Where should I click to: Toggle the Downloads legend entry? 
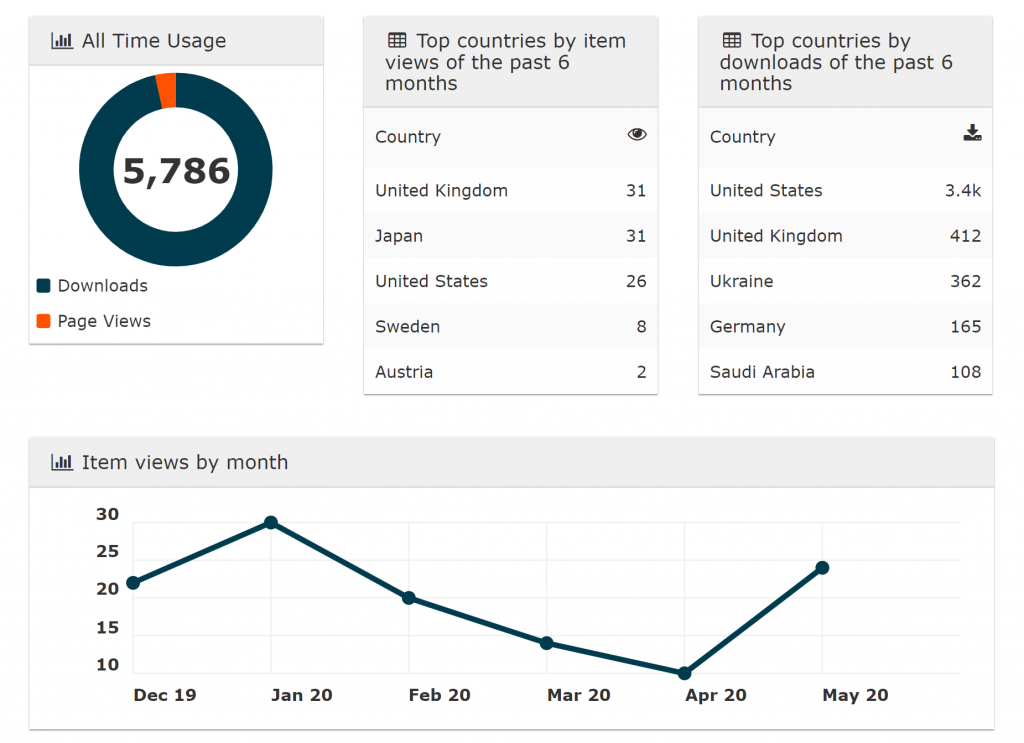[102, 286]
